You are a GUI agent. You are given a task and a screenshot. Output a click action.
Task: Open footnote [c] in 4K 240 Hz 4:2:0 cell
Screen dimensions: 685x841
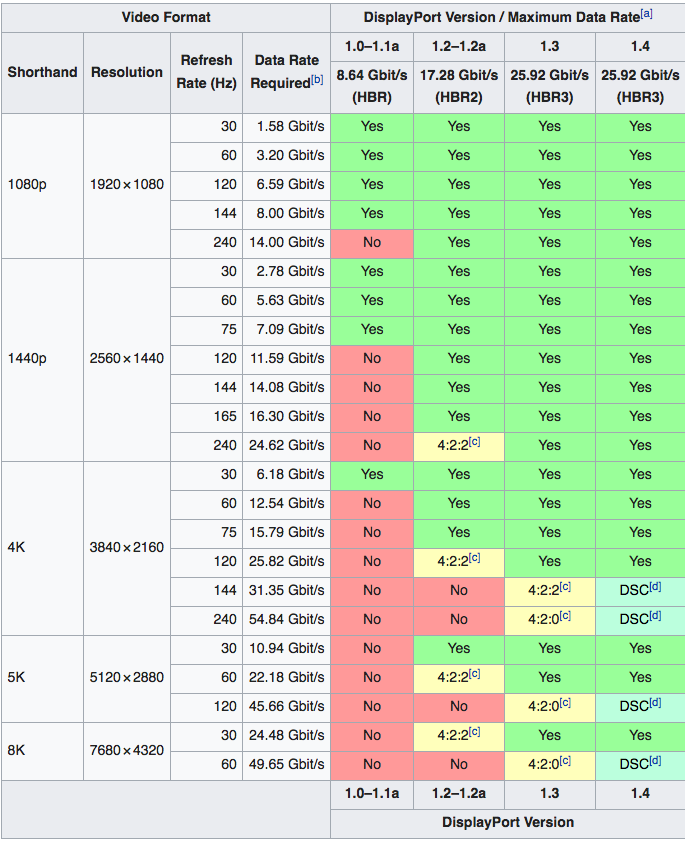pyautogui.click(x=565, y=615)
